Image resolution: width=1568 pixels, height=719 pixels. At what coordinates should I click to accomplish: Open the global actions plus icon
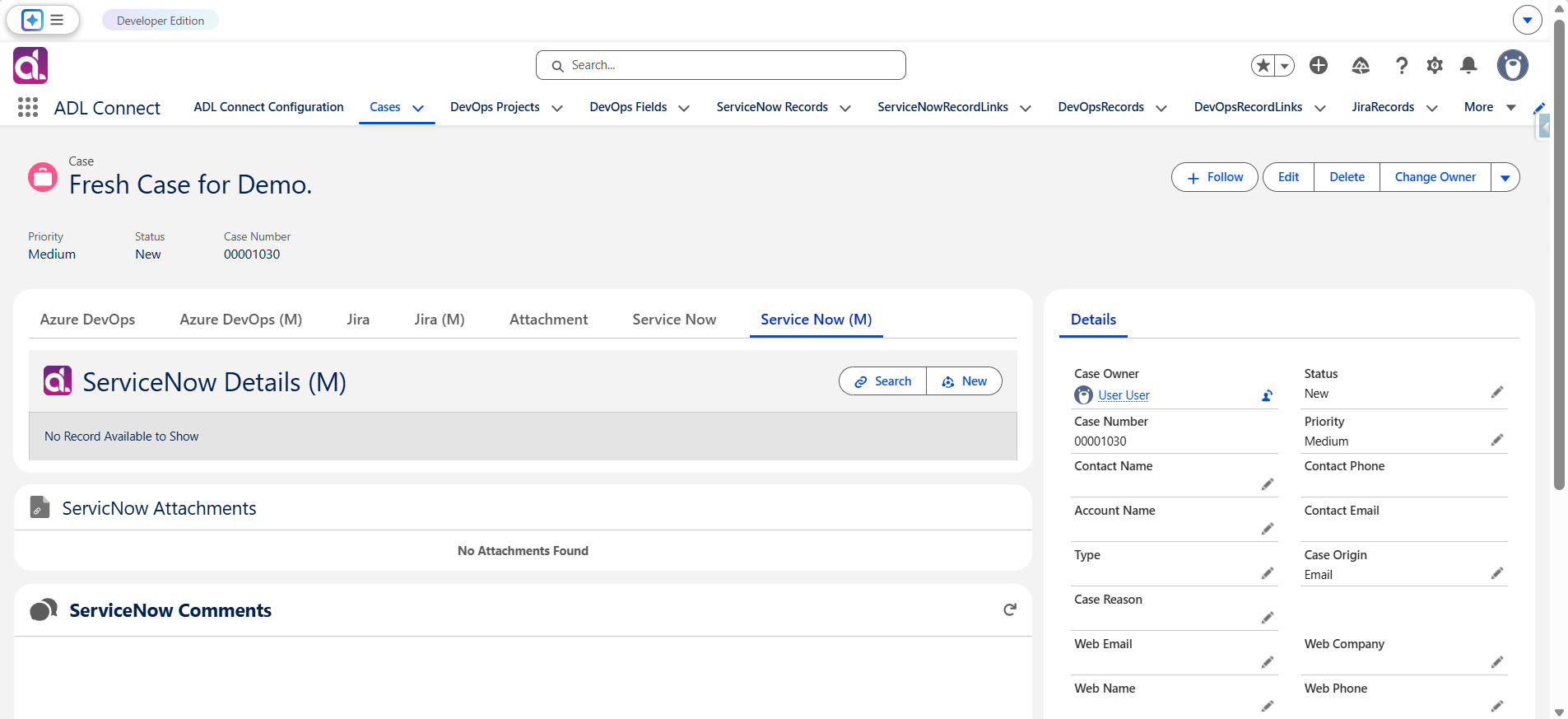pos(1319,65)
